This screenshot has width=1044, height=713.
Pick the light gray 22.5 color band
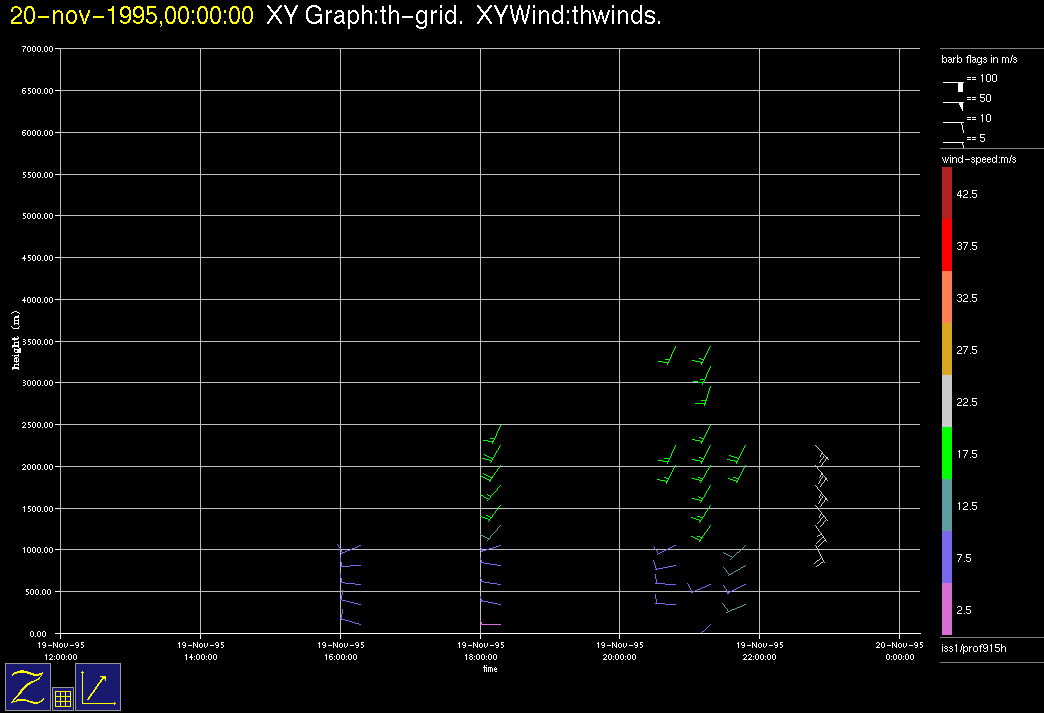[x=947, y=402]
